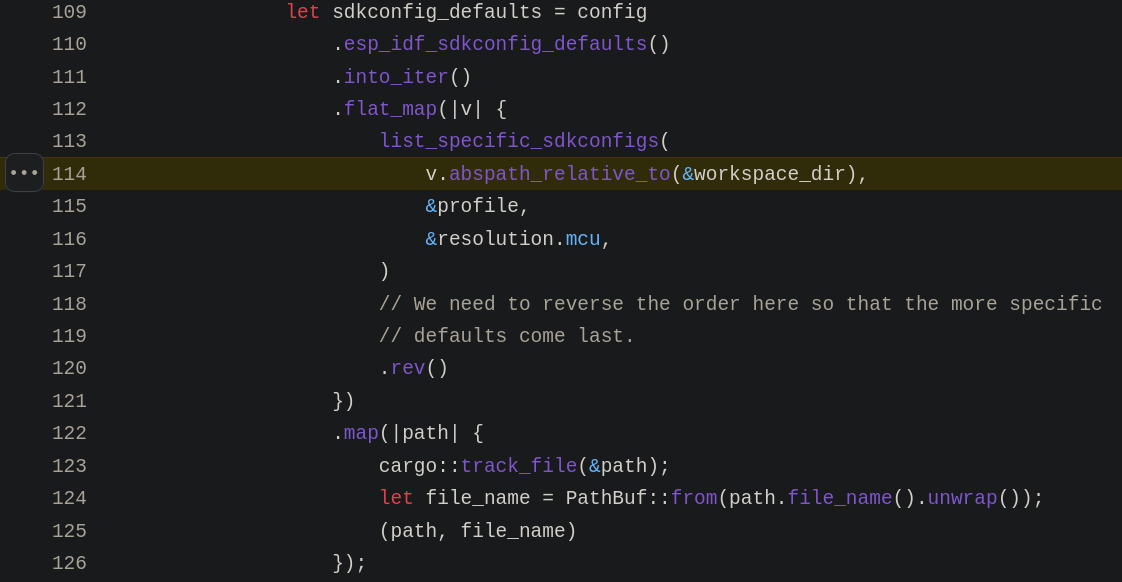Image resolution: width=1122 pixels, height=582 pixels.
Task: Click the list_specific_sdkconfigs function call
Action: pos(518,141)
